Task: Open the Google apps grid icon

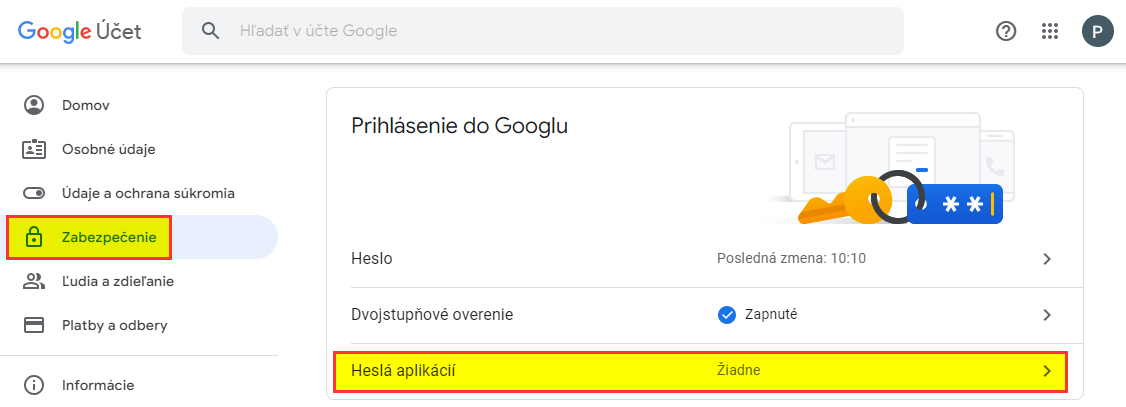Action: pos(1050,31)
